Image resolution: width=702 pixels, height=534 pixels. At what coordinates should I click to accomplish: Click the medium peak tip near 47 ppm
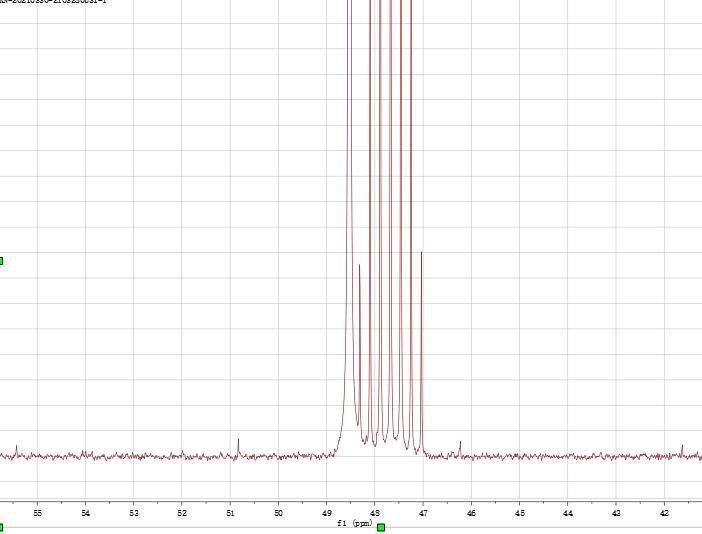point(421,253)
